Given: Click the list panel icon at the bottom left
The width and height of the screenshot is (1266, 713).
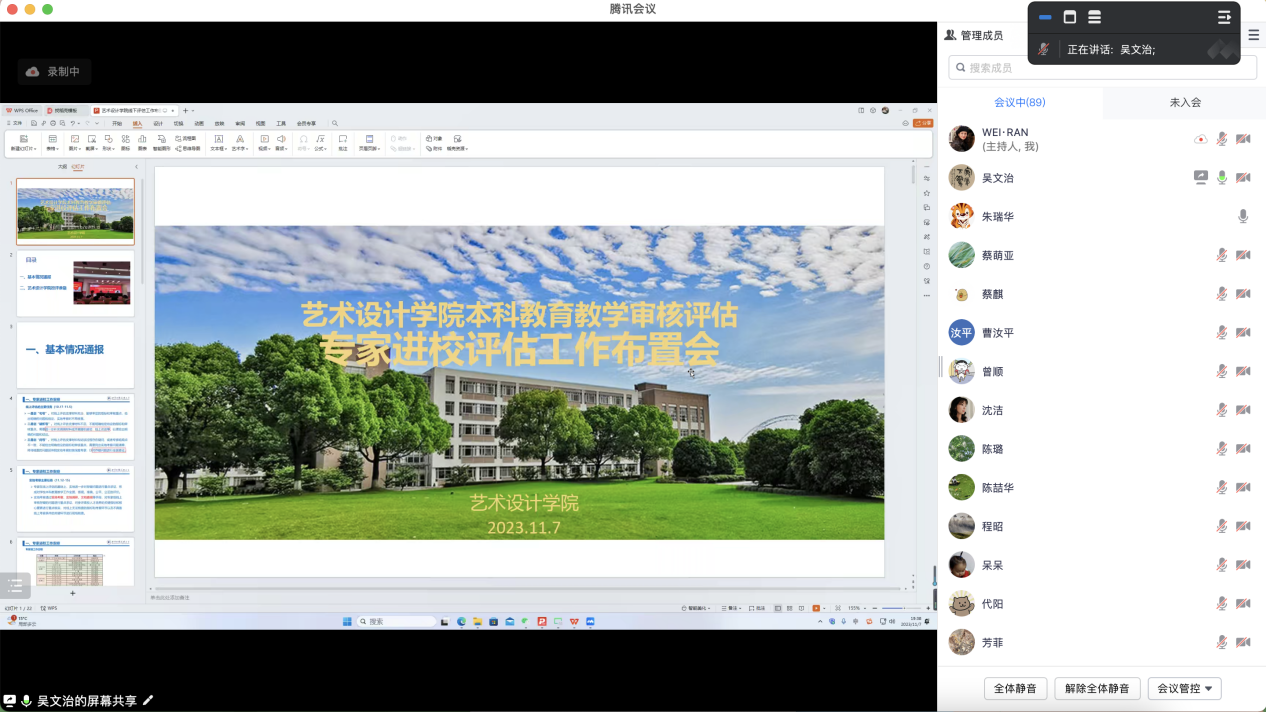Looking at the screenshot, I should (15, 586).
